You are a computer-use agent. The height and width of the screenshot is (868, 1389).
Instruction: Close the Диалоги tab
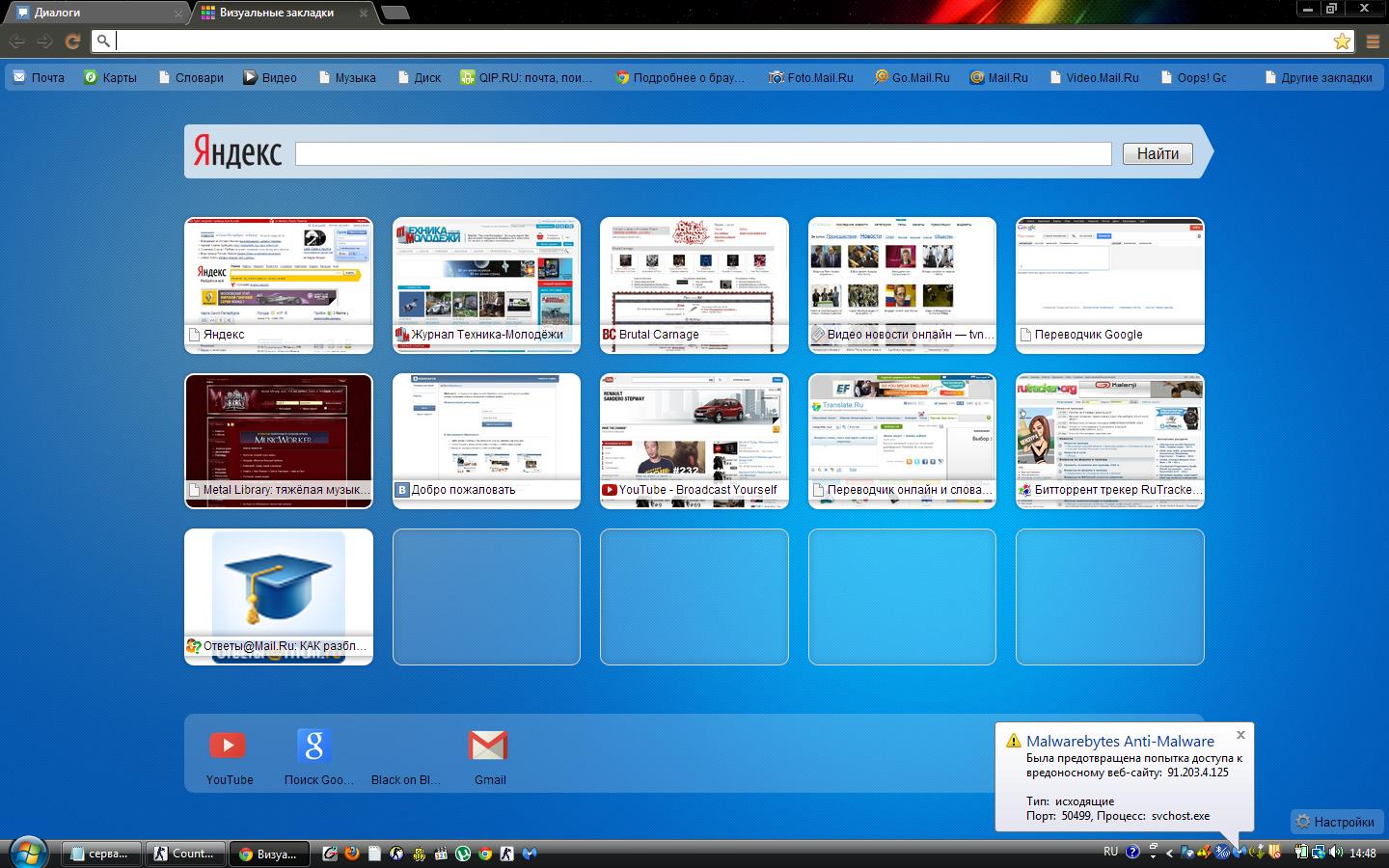178,14
